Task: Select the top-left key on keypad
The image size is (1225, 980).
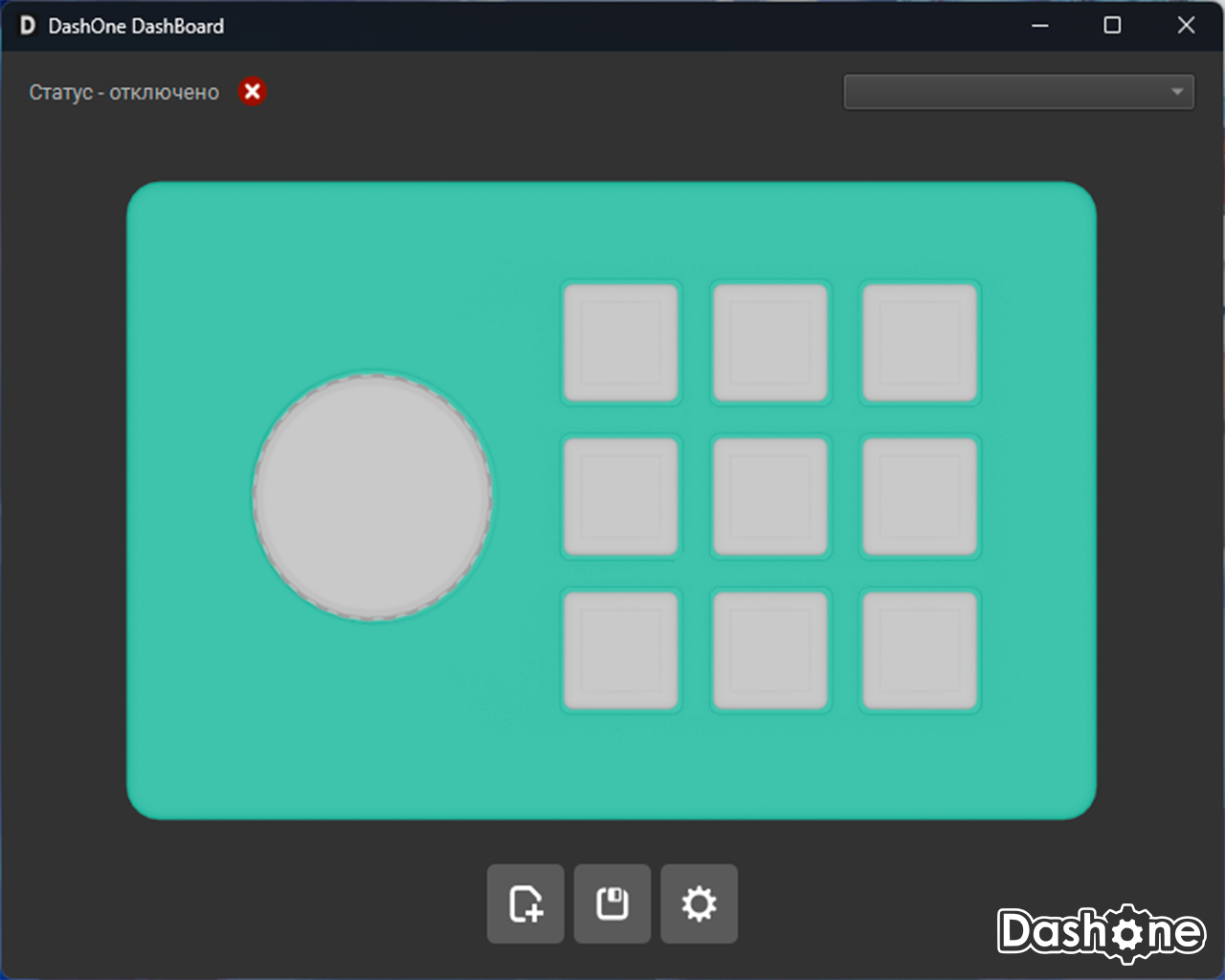Action: (621, 343)
